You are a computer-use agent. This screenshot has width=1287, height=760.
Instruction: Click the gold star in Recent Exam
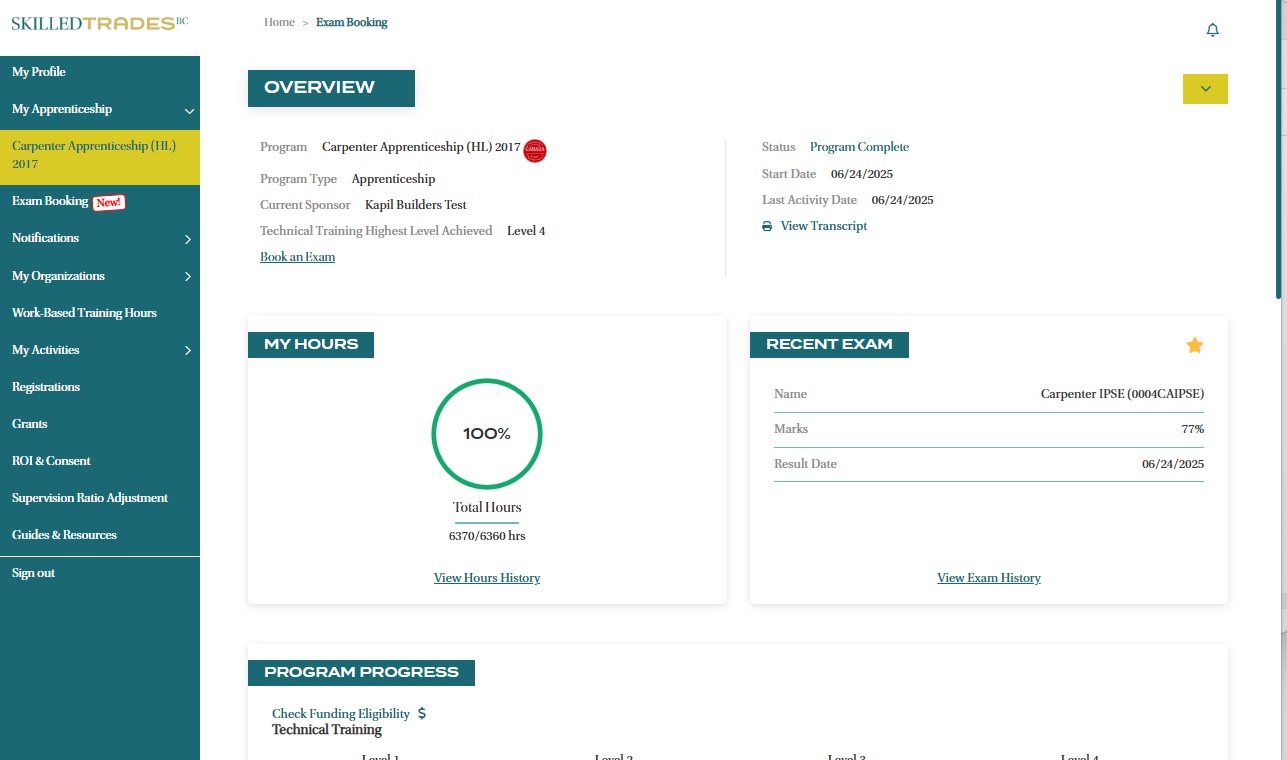pos(1194,345)
